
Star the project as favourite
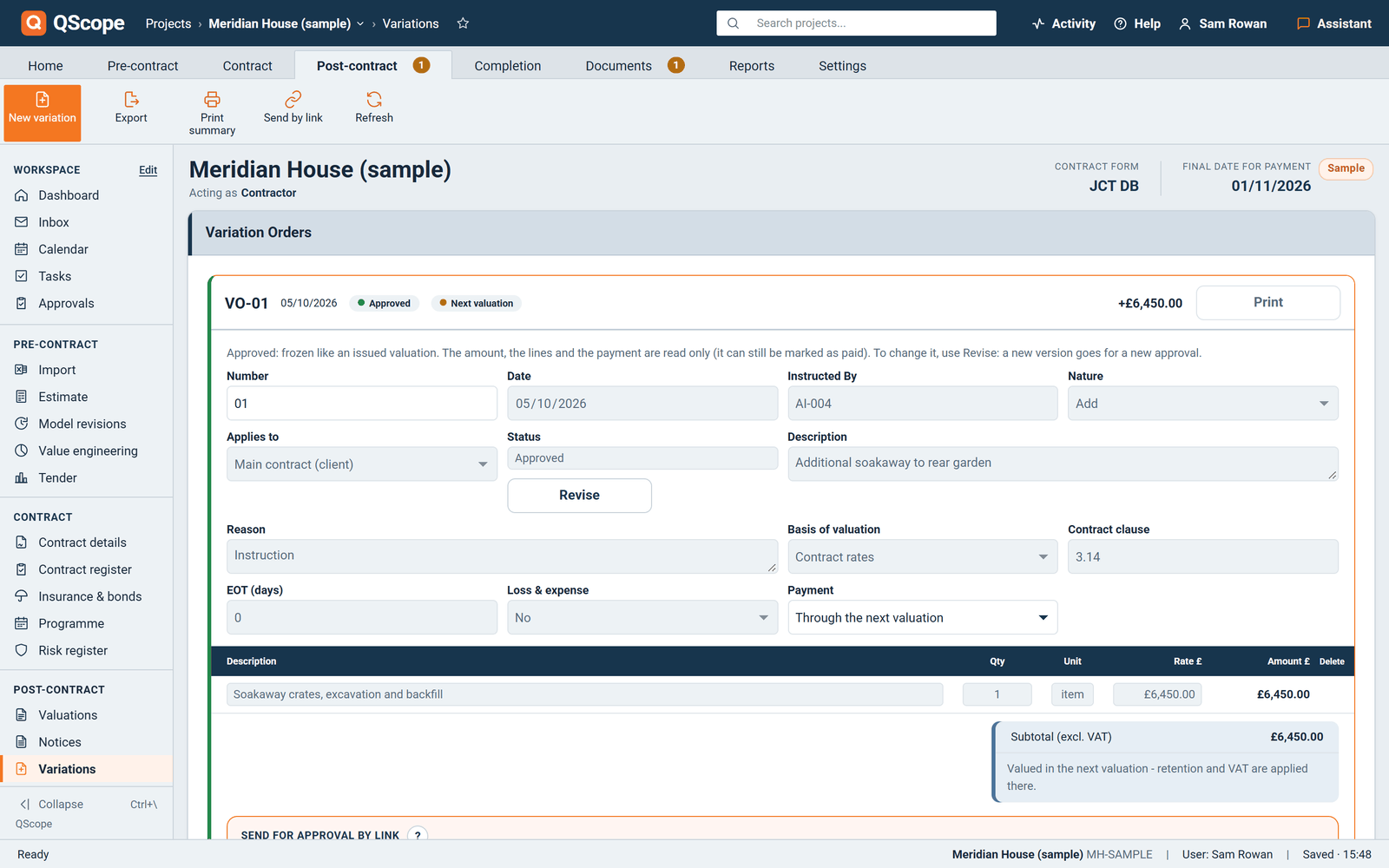click(463, 23)
